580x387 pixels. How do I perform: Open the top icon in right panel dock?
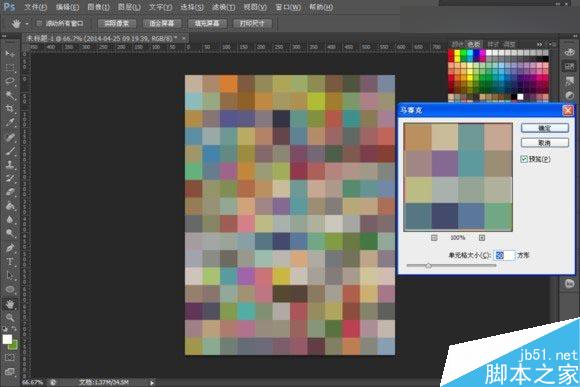tap(569, 52)
